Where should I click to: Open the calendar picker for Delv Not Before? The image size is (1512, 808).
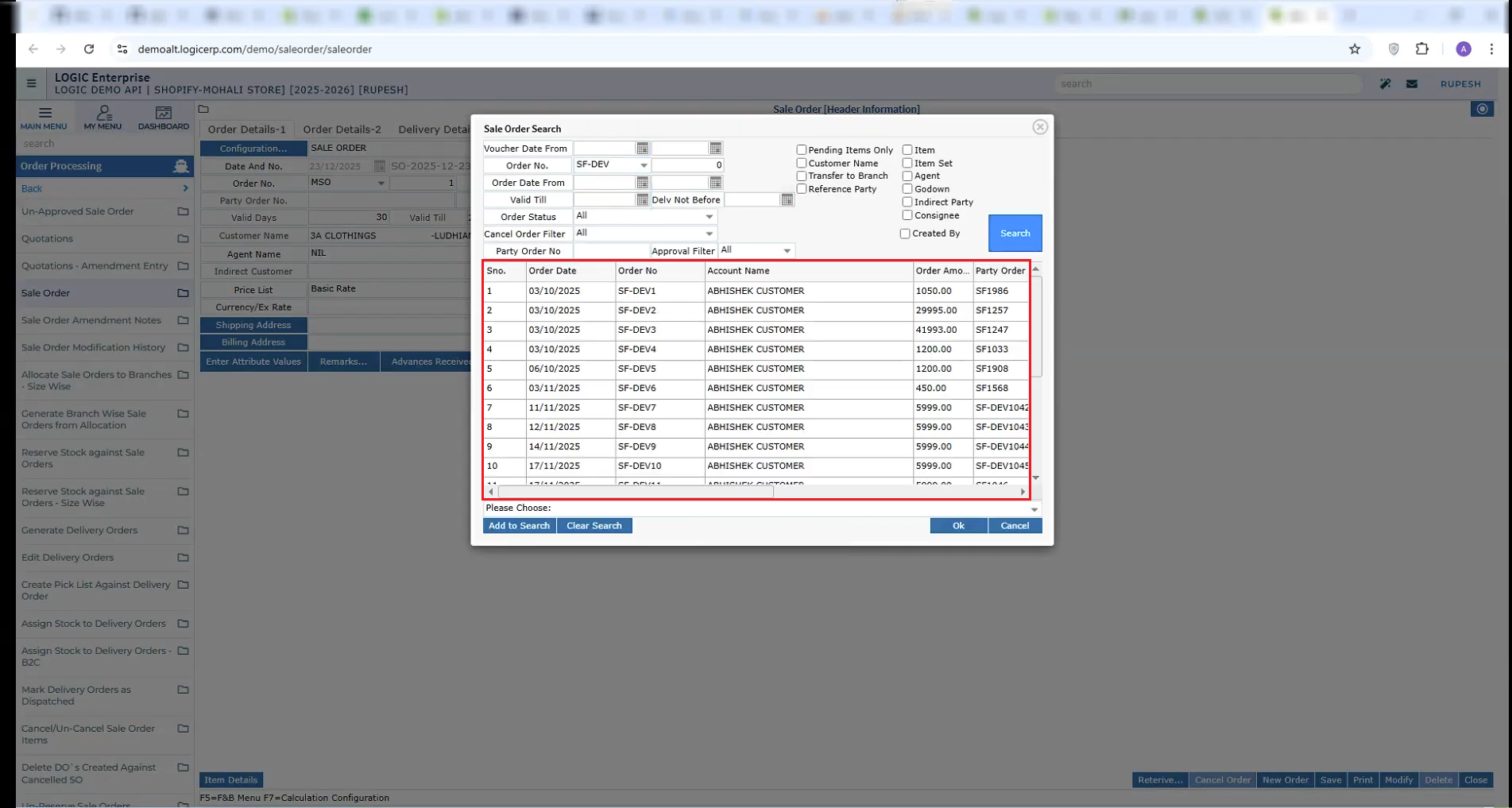[787, 200]
